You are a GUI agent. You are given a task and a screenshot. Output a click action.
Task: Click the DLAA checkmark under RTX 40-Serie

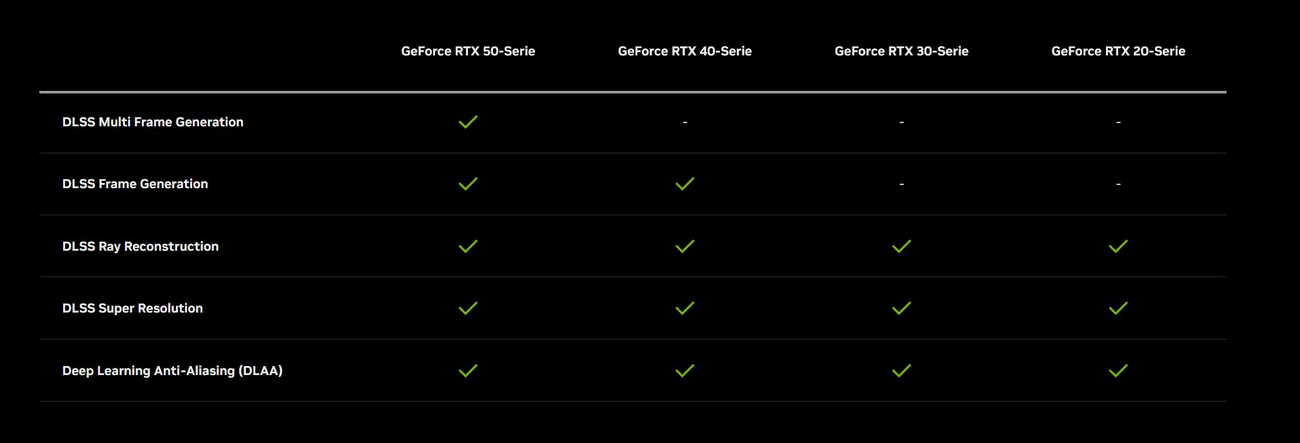685,370
